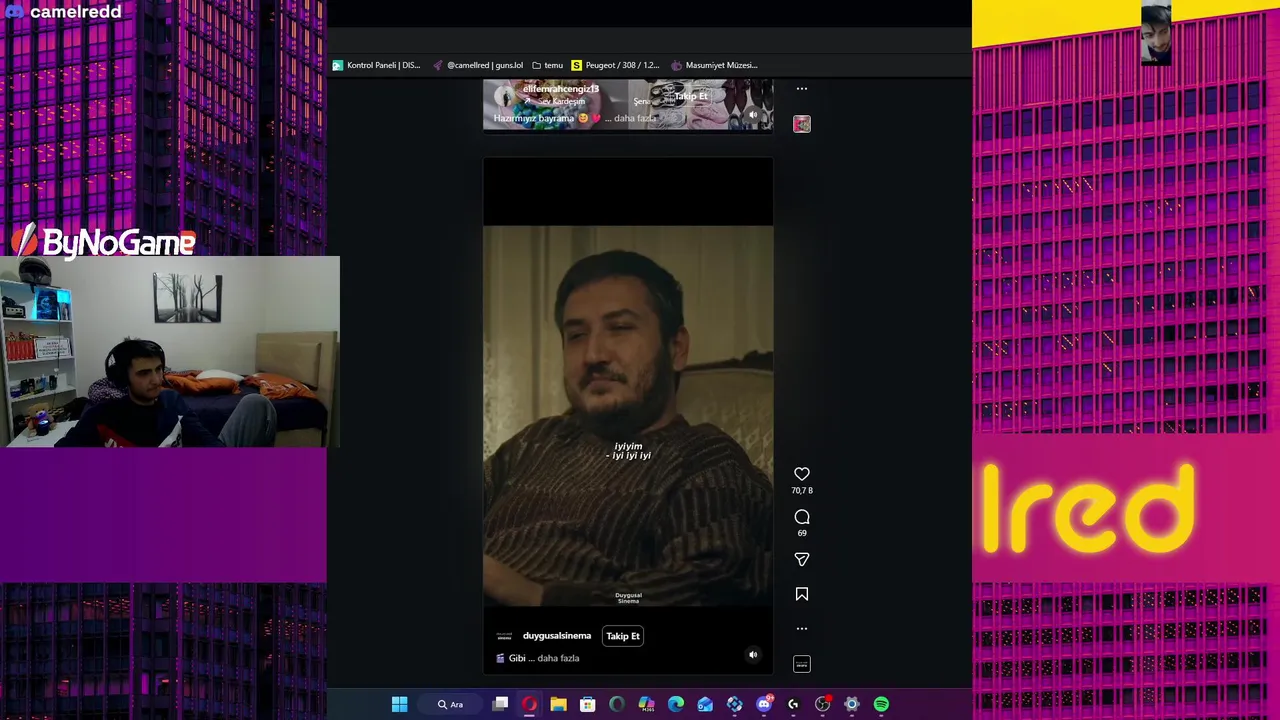Open the audio thumbnail below the reel options
1280x720 pixels.
click(x=801, y=664)
